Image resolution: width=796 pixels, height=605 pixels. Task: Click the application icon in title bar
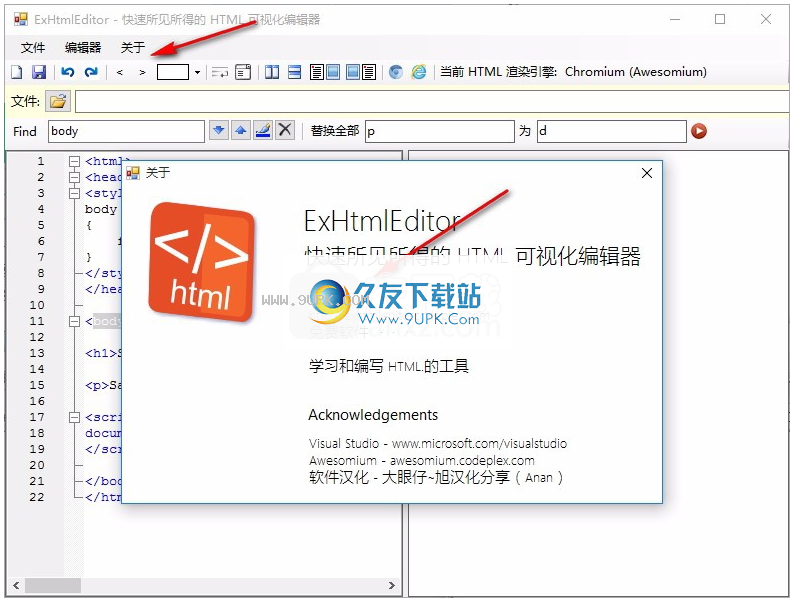pos(21,19)
